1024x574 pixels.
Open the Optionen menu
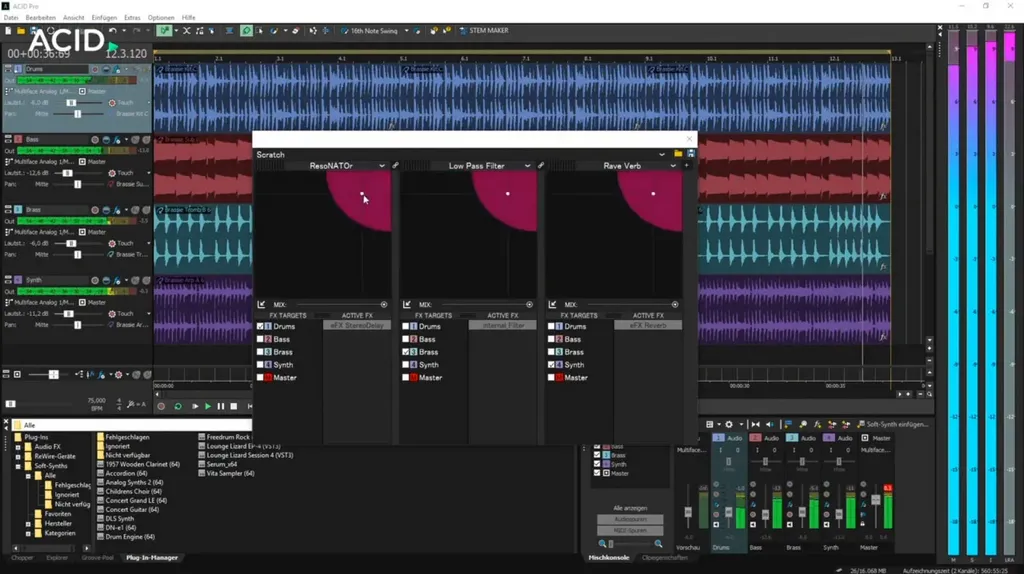coord(161,18)
